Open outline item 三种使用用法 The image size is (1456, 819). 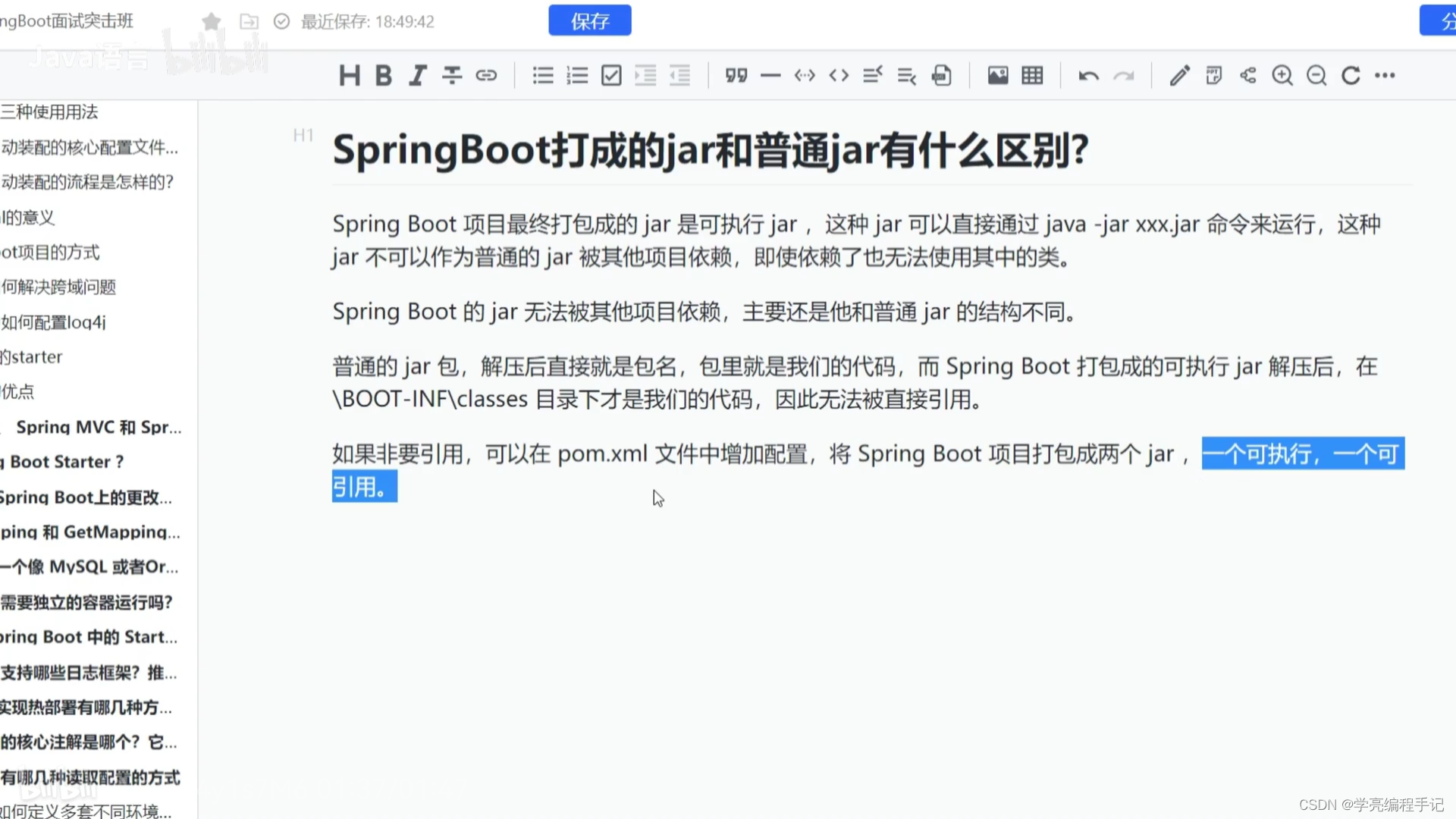[x=49, y=112]
